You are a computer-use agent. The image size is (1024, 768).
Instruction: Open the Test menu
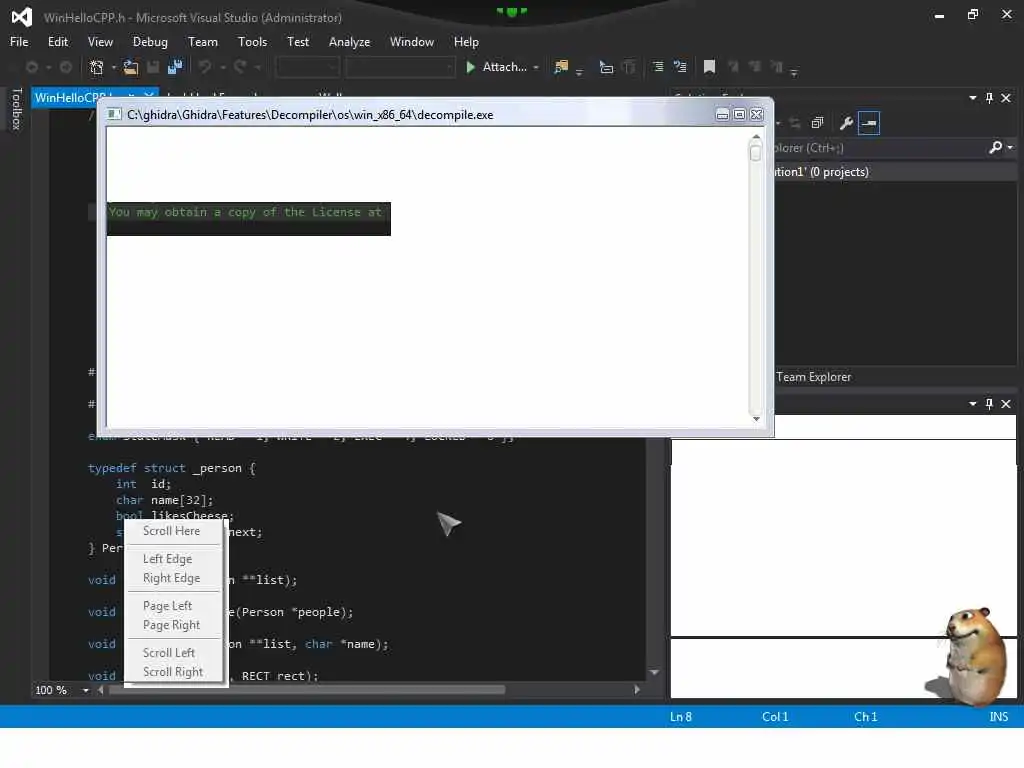[298, 42]
